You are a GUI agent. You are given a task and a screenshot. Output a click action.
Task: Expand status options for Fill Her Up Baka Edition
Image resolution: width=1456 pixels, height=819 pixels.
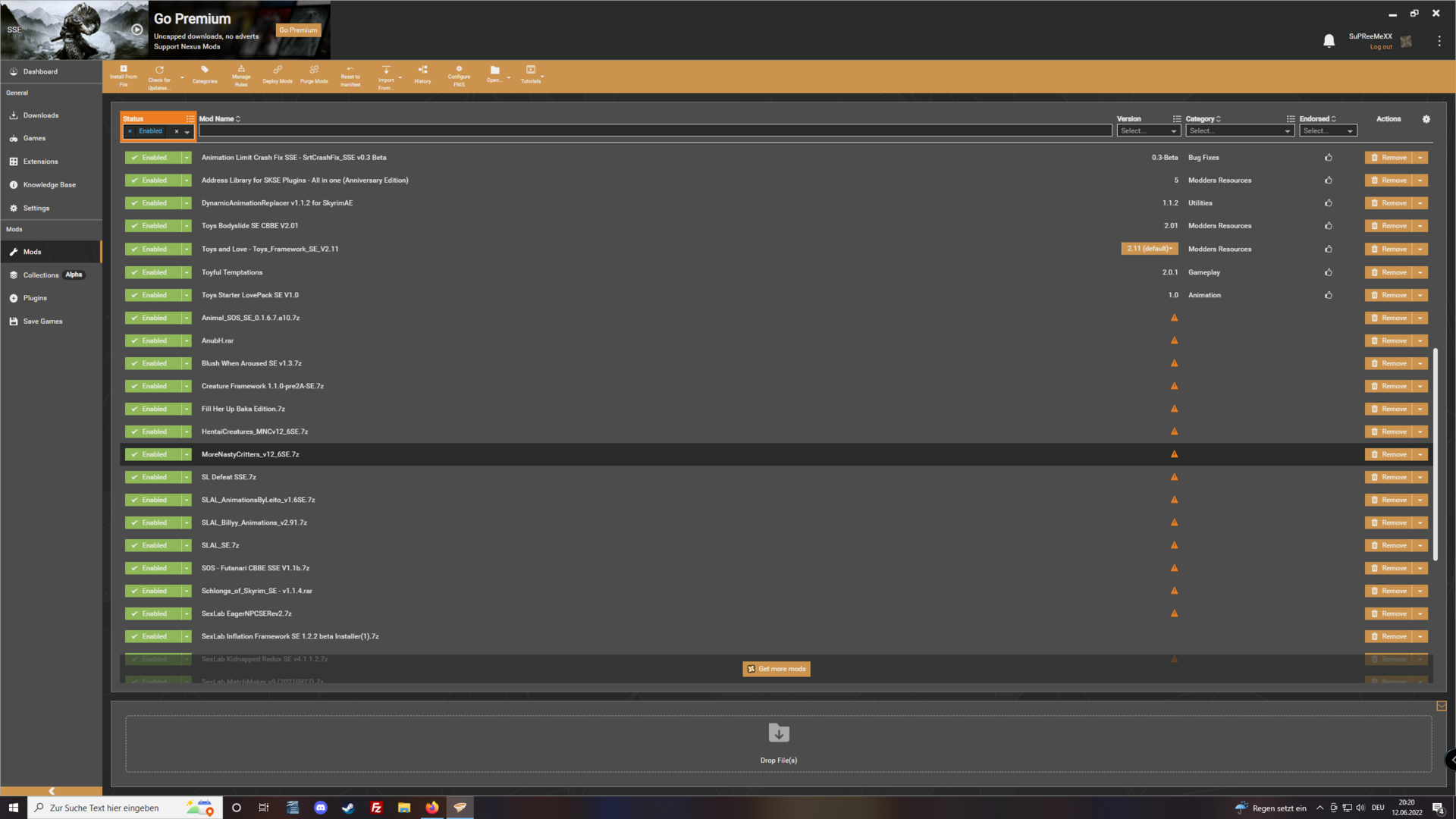[187, 409]
